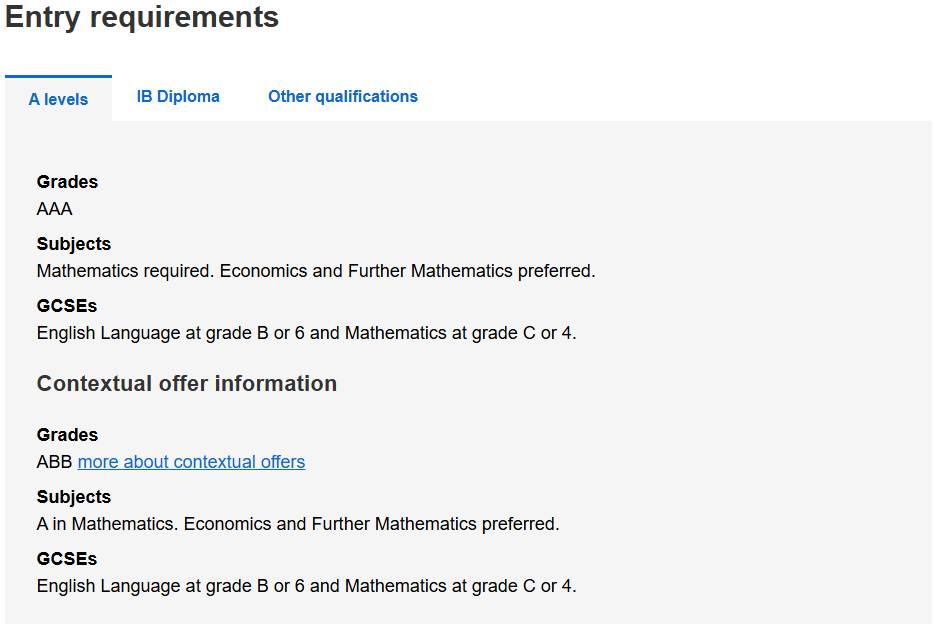Screen dimensions: 934x627
Task: Click the Subjects label under AAA
Action: click(74, 244)
